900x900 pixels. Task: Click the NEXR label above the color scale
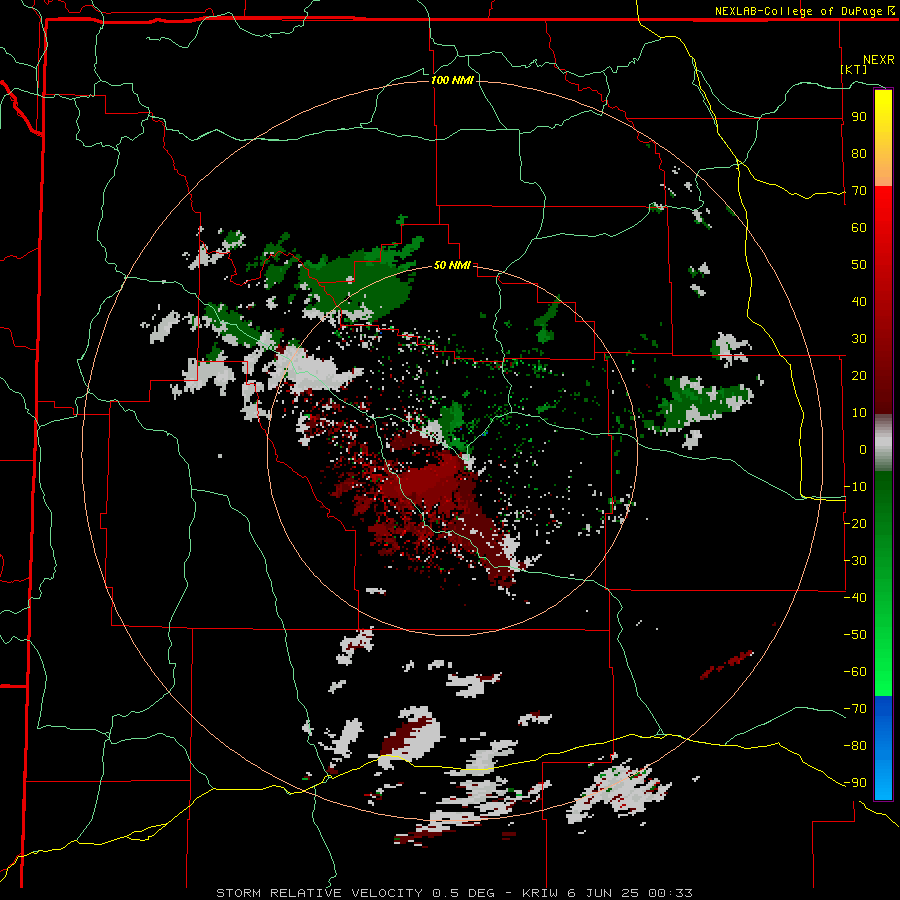pyautogui.click(x=878, y=60)
